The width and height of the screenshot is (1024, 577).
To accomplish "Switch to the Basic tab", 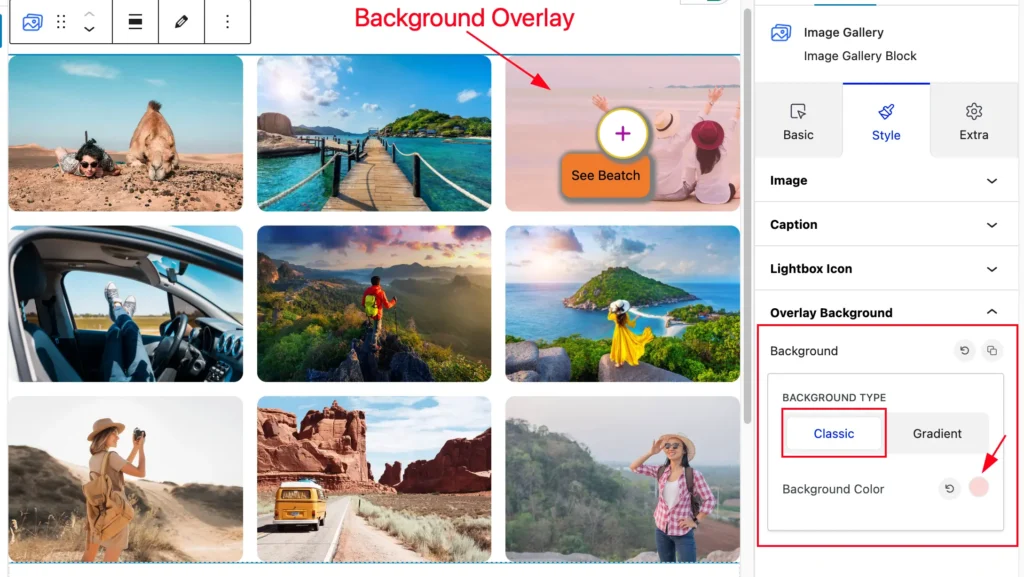I will click(x=798, y=121).
